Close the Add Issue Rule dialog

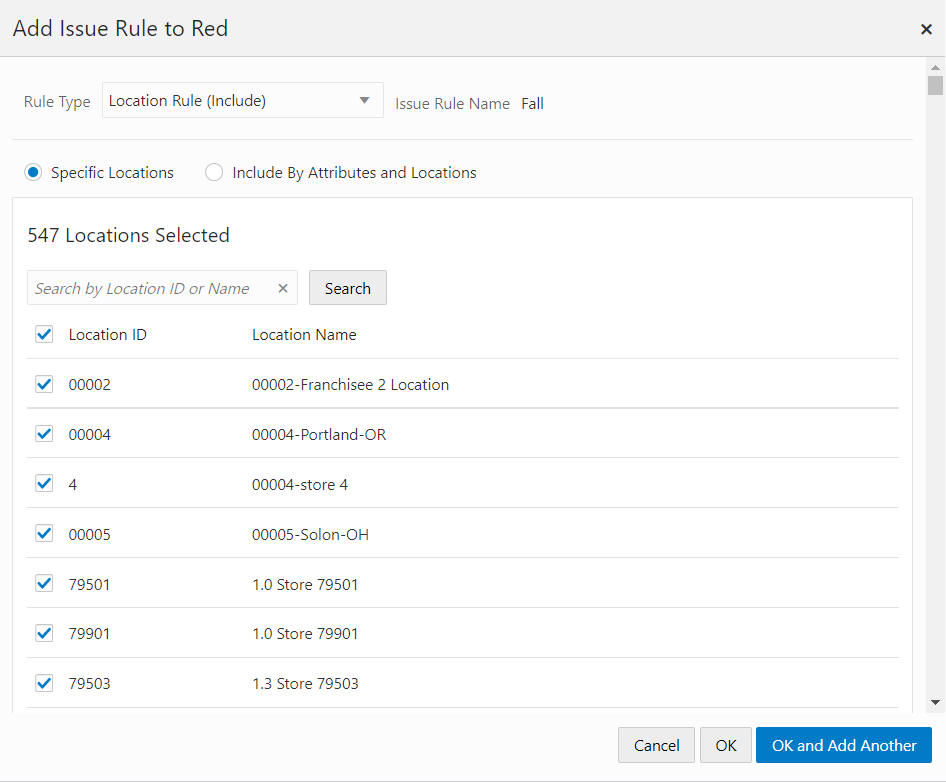[x=926, y=29]
